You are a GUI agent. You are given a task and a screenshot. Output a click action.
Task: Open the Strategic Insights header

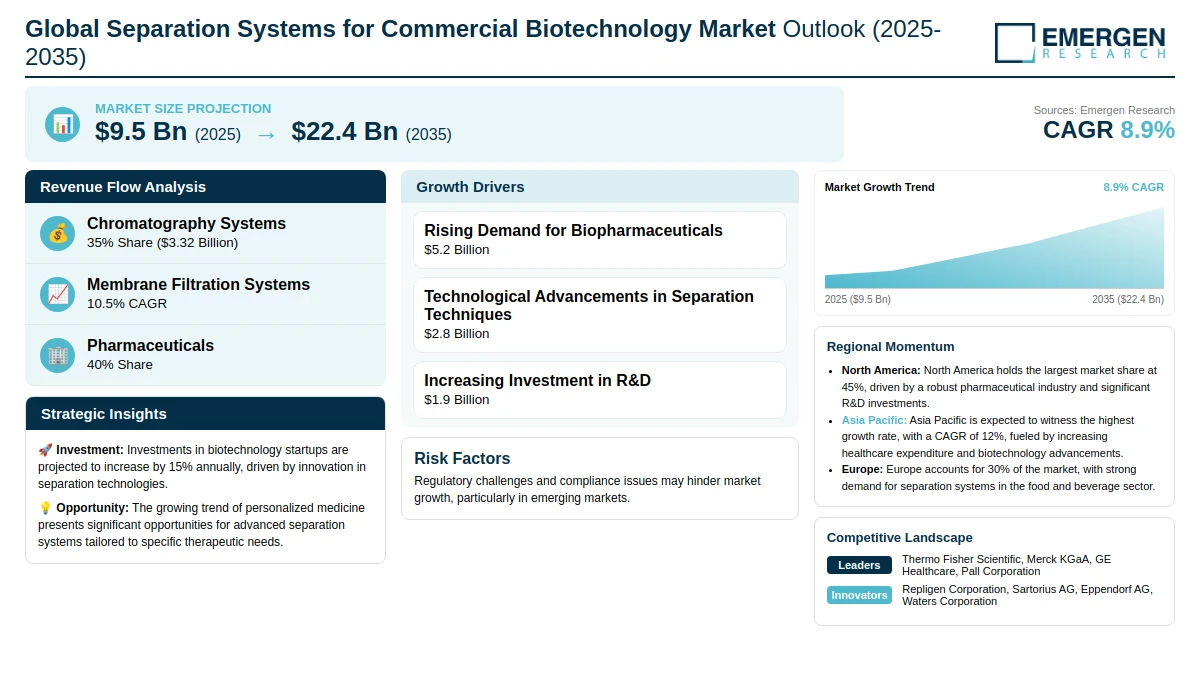[205, 414]
